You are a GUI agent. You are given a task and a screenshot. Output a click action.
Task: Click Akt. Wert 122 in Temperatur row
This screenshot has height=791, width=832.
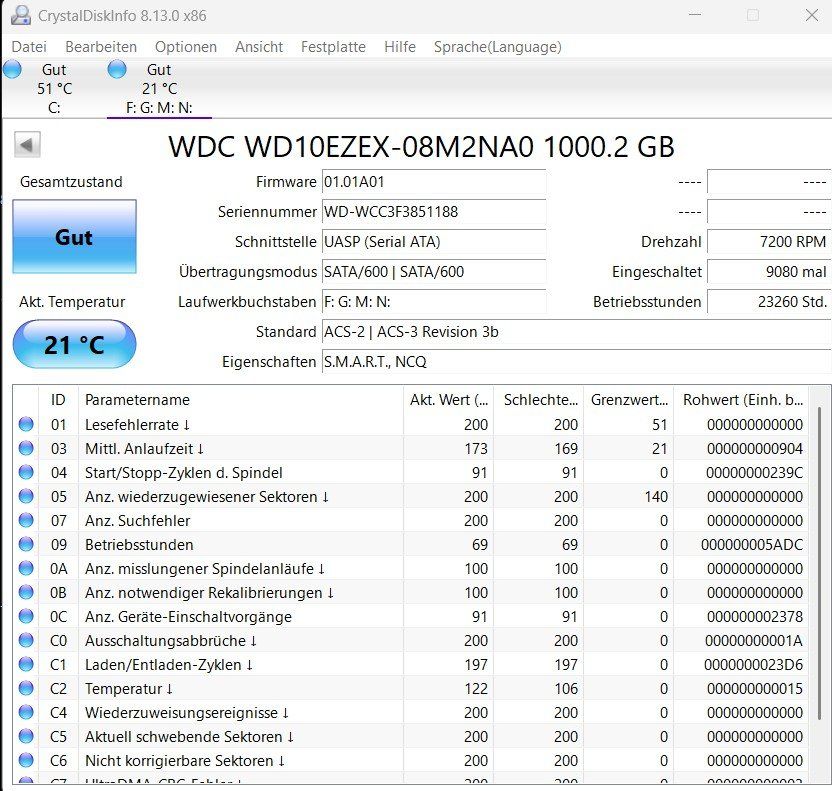[475, 689]
